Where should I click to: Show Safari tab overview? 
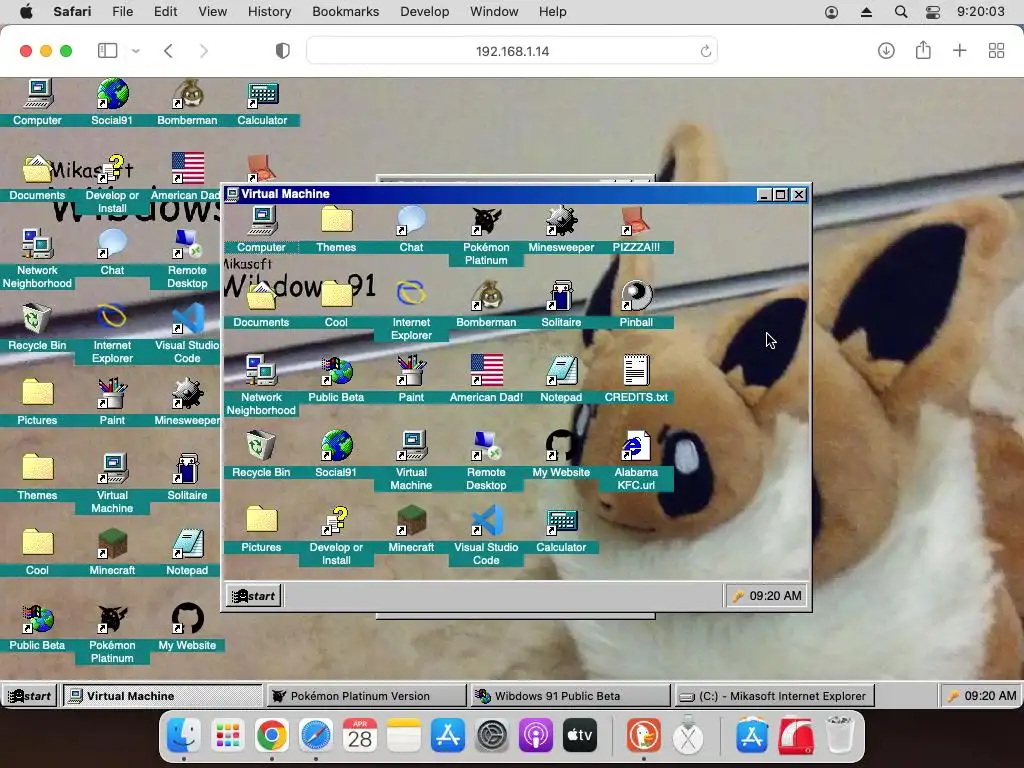point(997,50)
